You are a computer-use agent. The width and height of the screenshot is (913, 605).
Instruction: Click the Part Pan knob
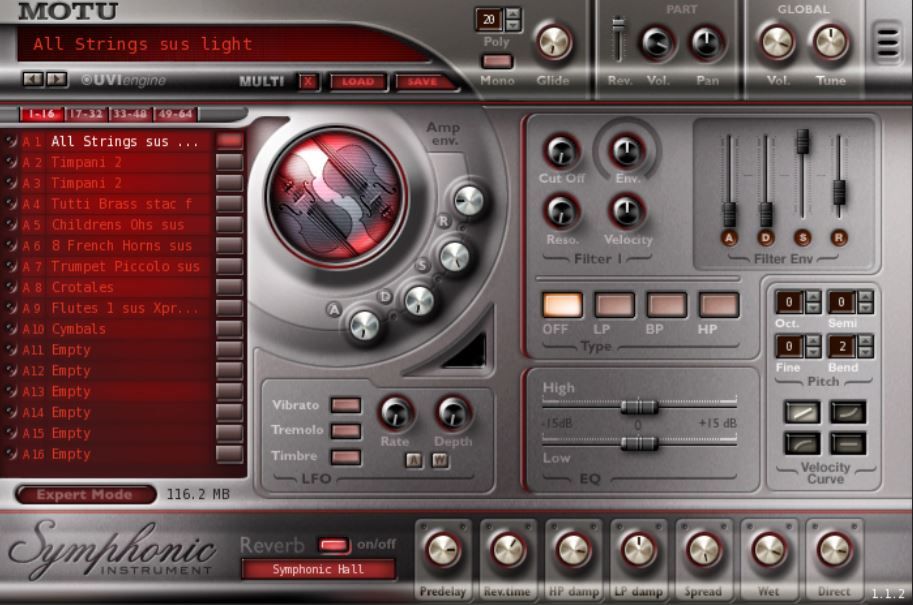(706, 43)
